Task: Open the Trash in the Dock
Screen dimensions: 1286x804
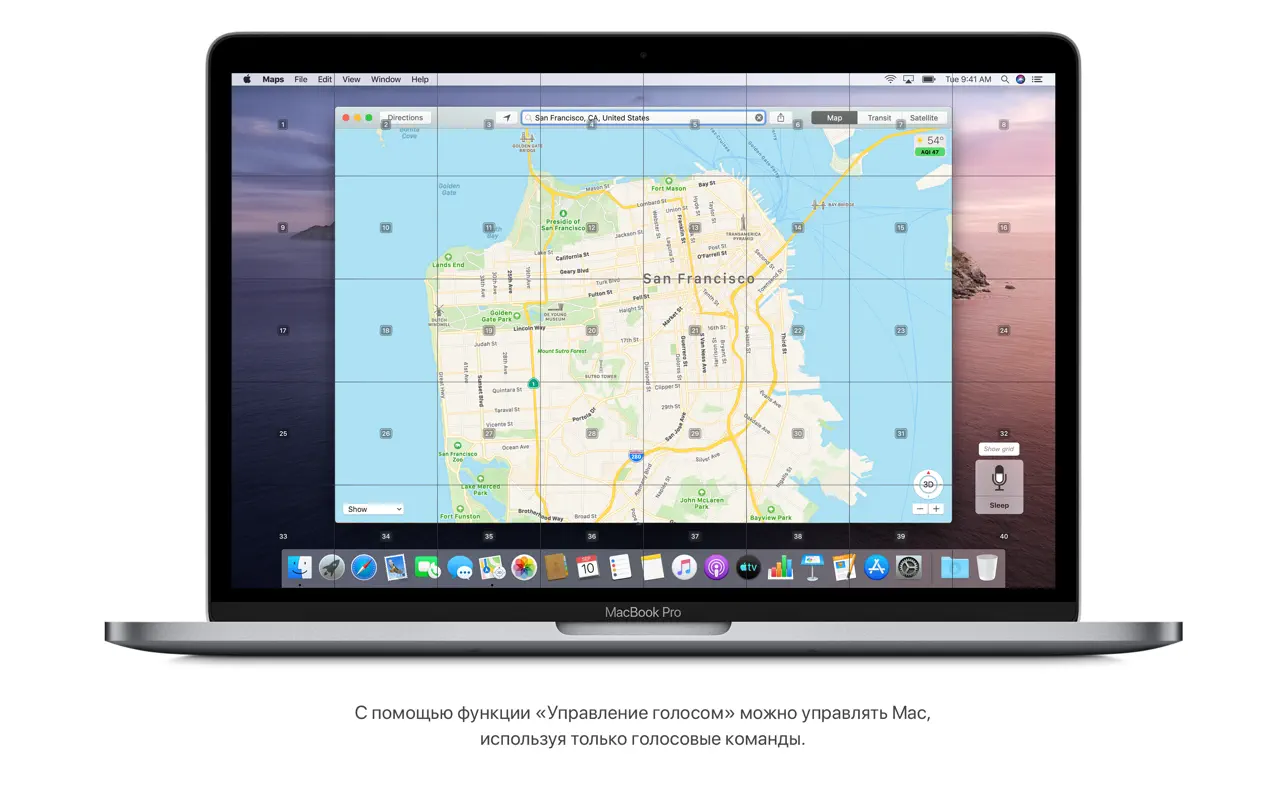Action: (x=987, y=568)
